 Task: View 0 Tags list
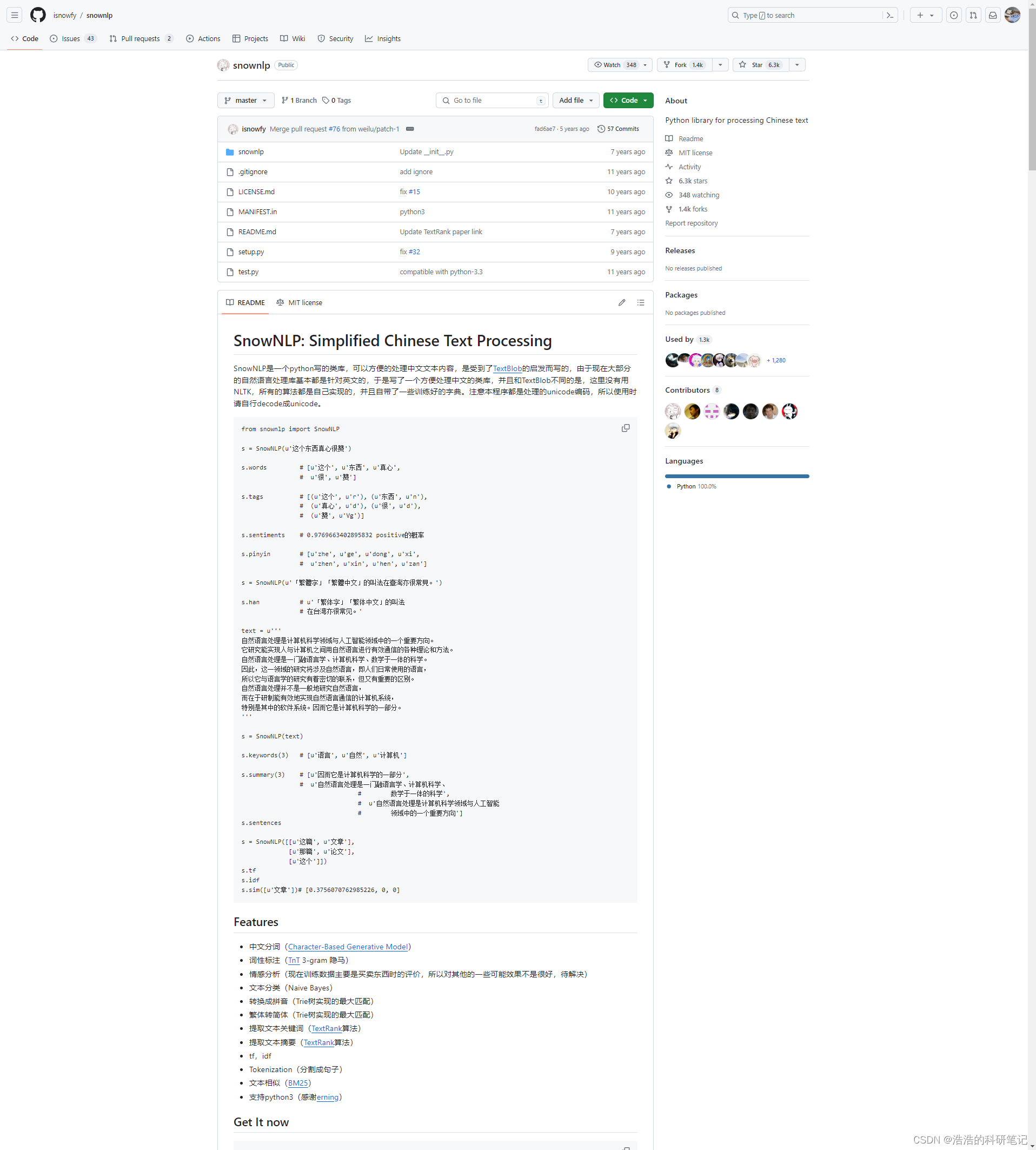pyautogui.click(x=336, y=101)
